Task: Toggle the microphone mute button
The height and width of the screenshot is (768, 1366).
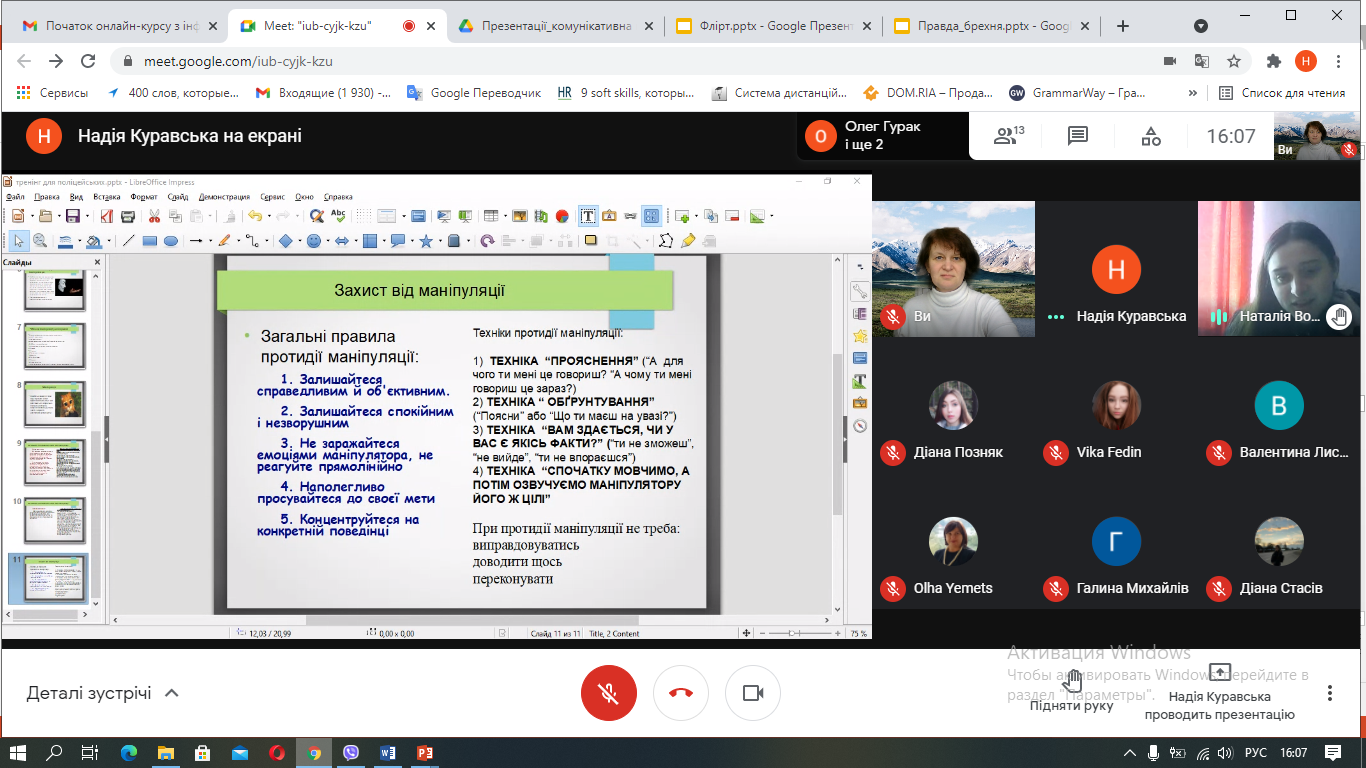Action: coord(608,693)
